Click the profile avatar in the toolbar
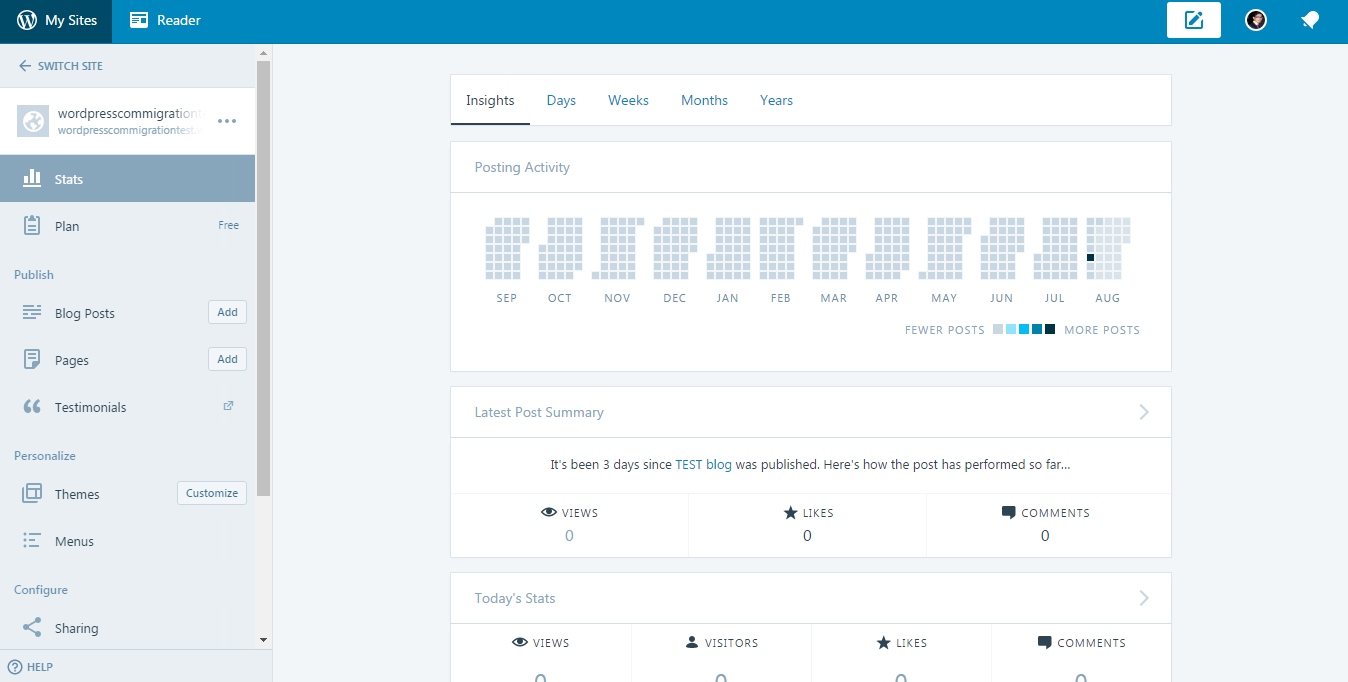Image resolution: width=1348 pixels, height=682 pixels. (1256, 19)
